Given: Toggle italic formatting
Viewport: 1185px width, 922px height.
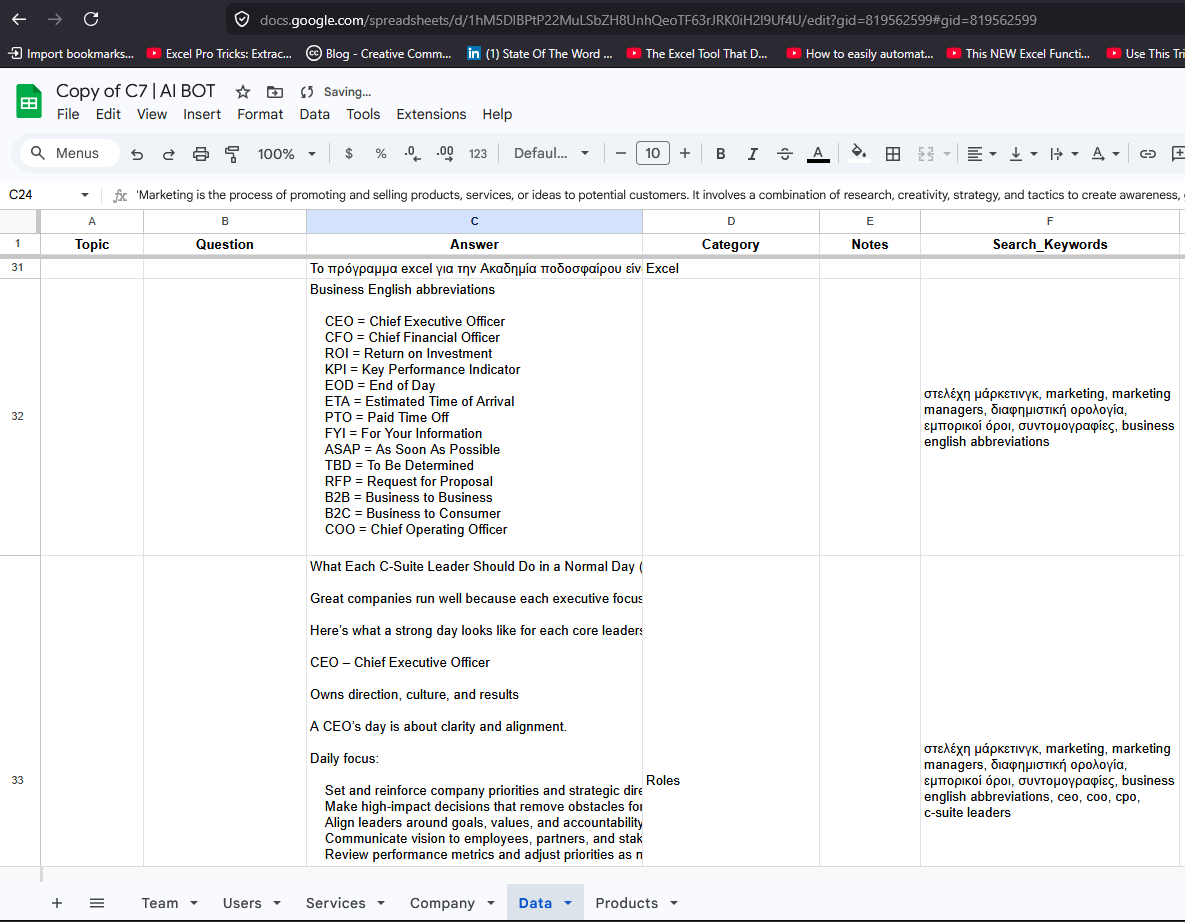Looking at the screenshot, I should pos(753,153).
